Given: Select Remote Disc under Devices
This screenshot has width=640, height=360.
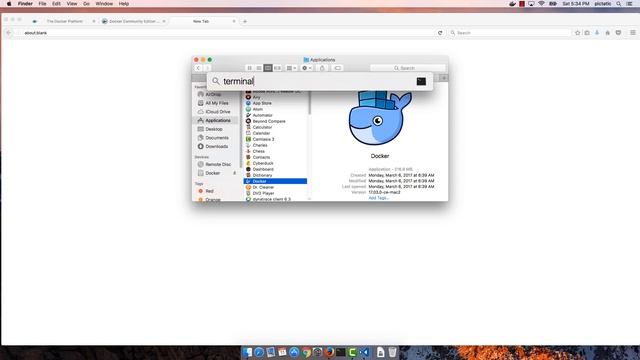Looking at the screenshot, I should [218, 164].
